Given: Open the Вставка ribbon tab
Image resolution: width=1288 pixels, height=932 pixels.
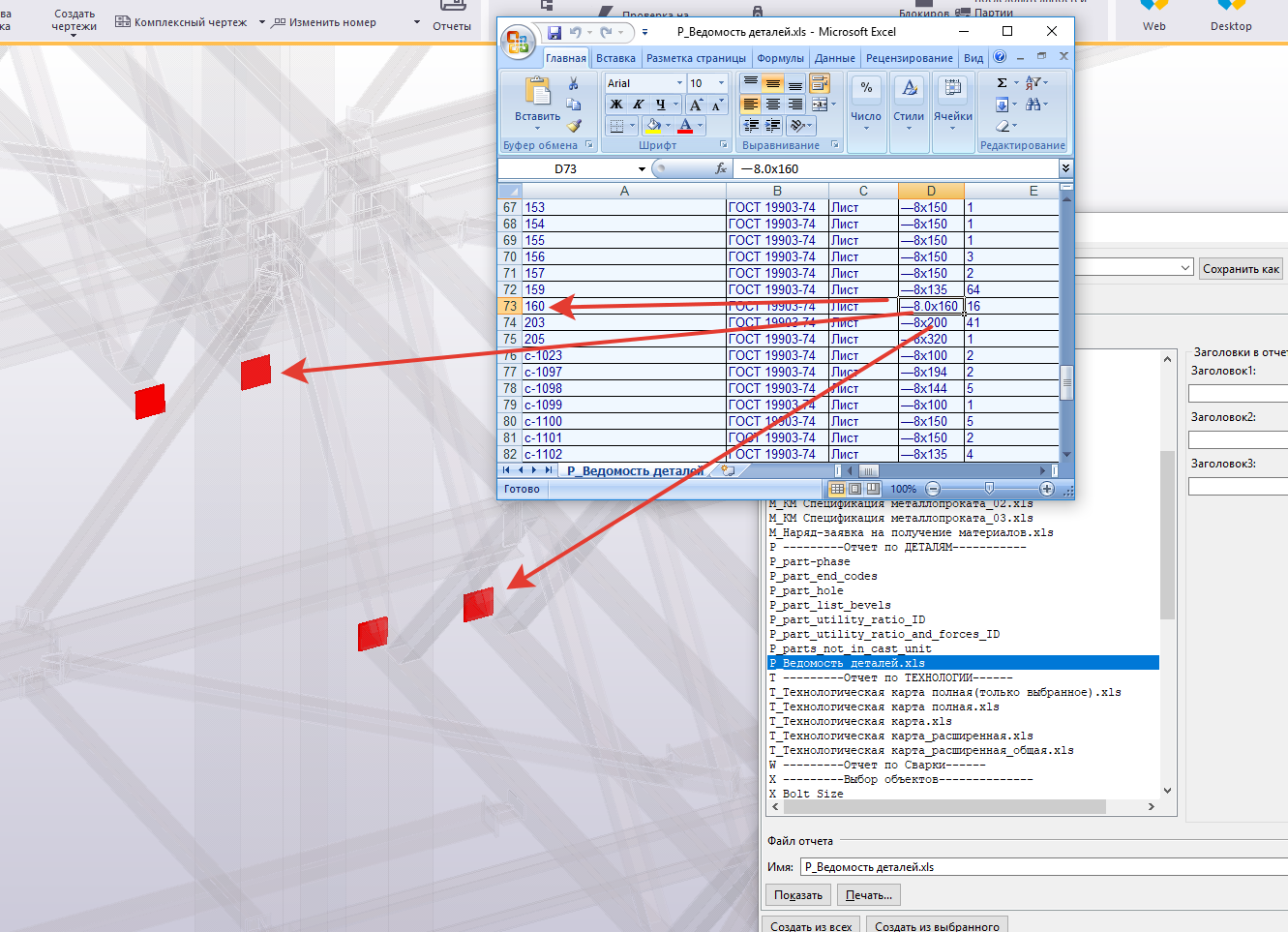Looking at the screenshot, I should [615, 58].
